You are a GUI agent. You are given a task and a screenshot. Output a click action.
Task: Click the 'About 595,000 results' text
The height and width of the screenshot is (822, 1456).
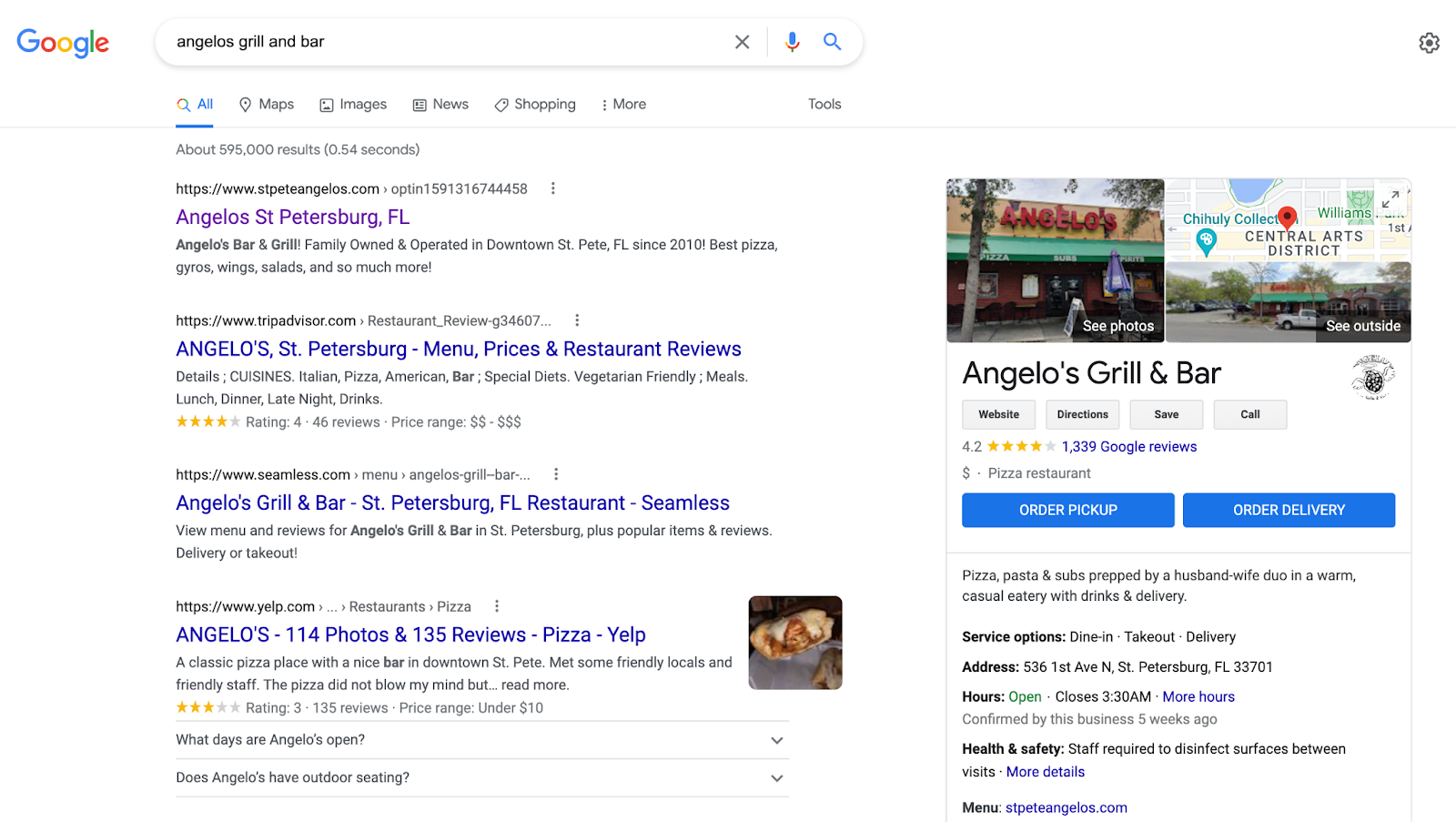tap(298, 150)
